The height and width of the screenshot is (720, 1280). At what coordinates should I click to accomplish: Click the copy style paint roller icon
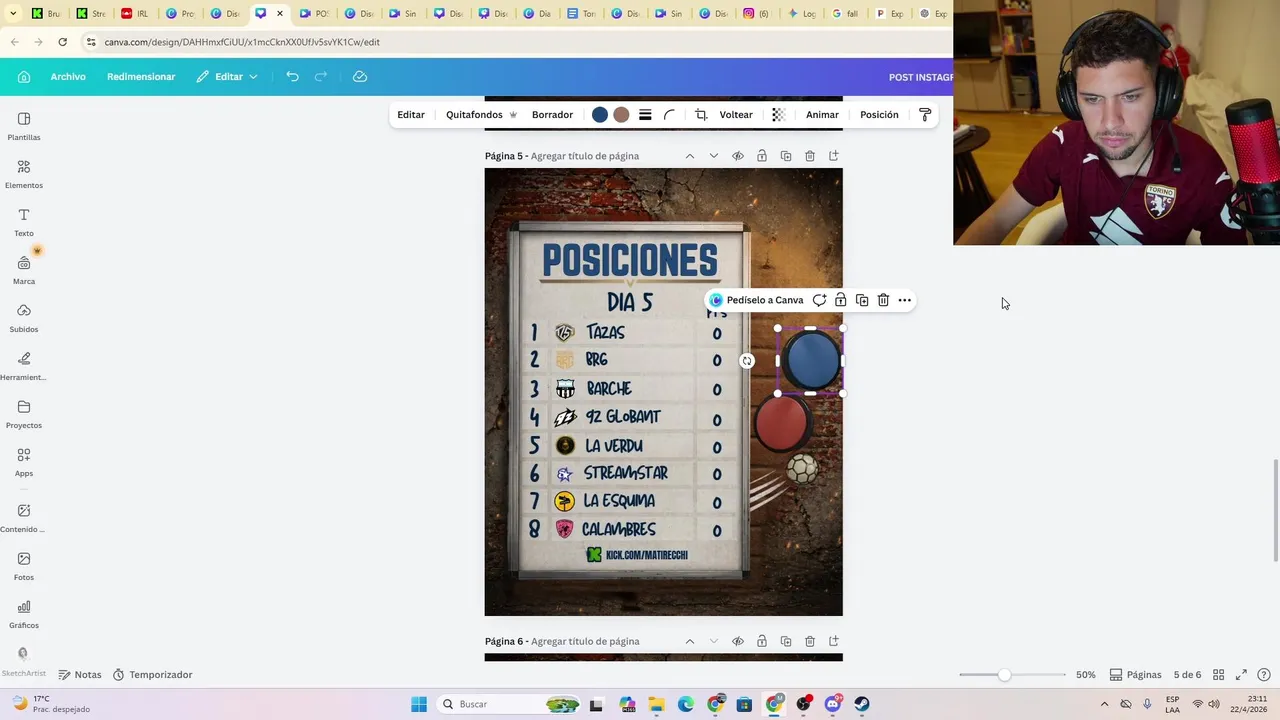(x=925, y=115)
